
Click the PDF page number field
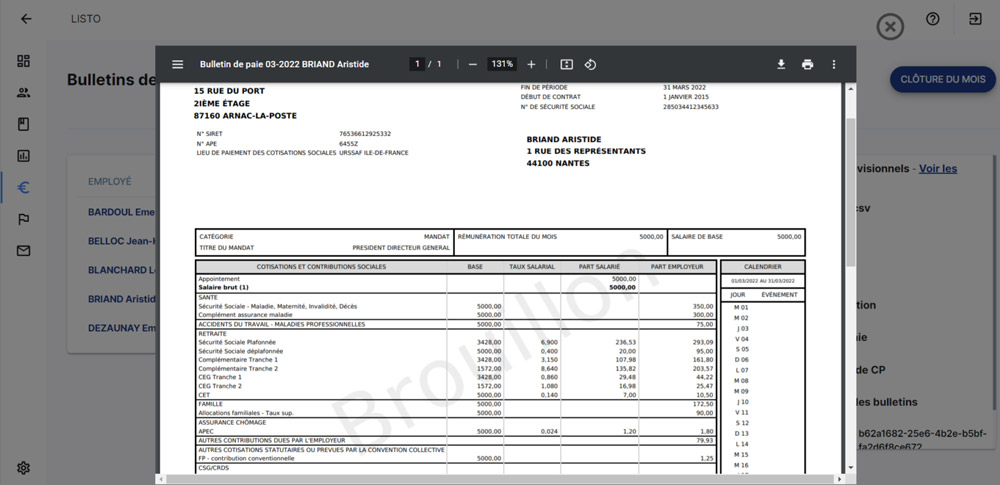point(416,64)
